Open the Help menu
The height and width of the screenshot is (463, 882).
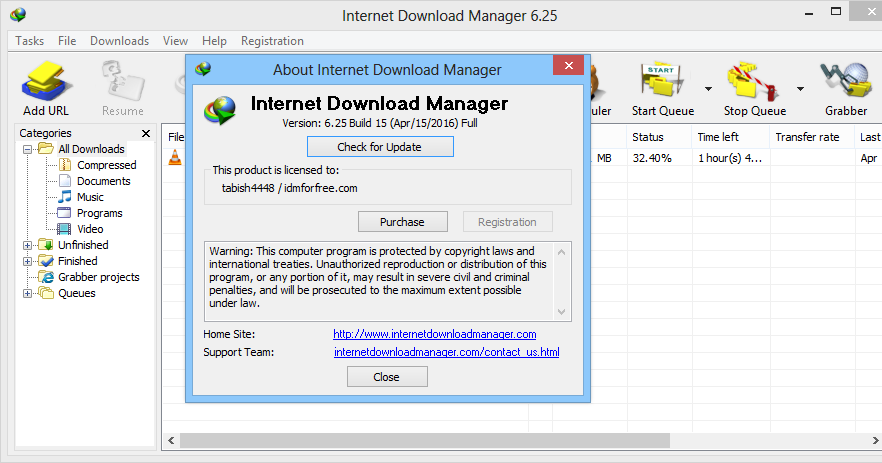click(x=214, y=41)
